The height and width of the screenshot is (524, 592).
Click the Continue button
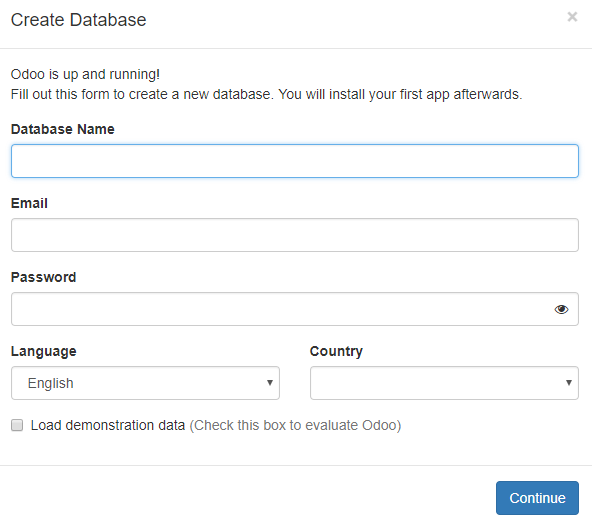coord(537,498)
